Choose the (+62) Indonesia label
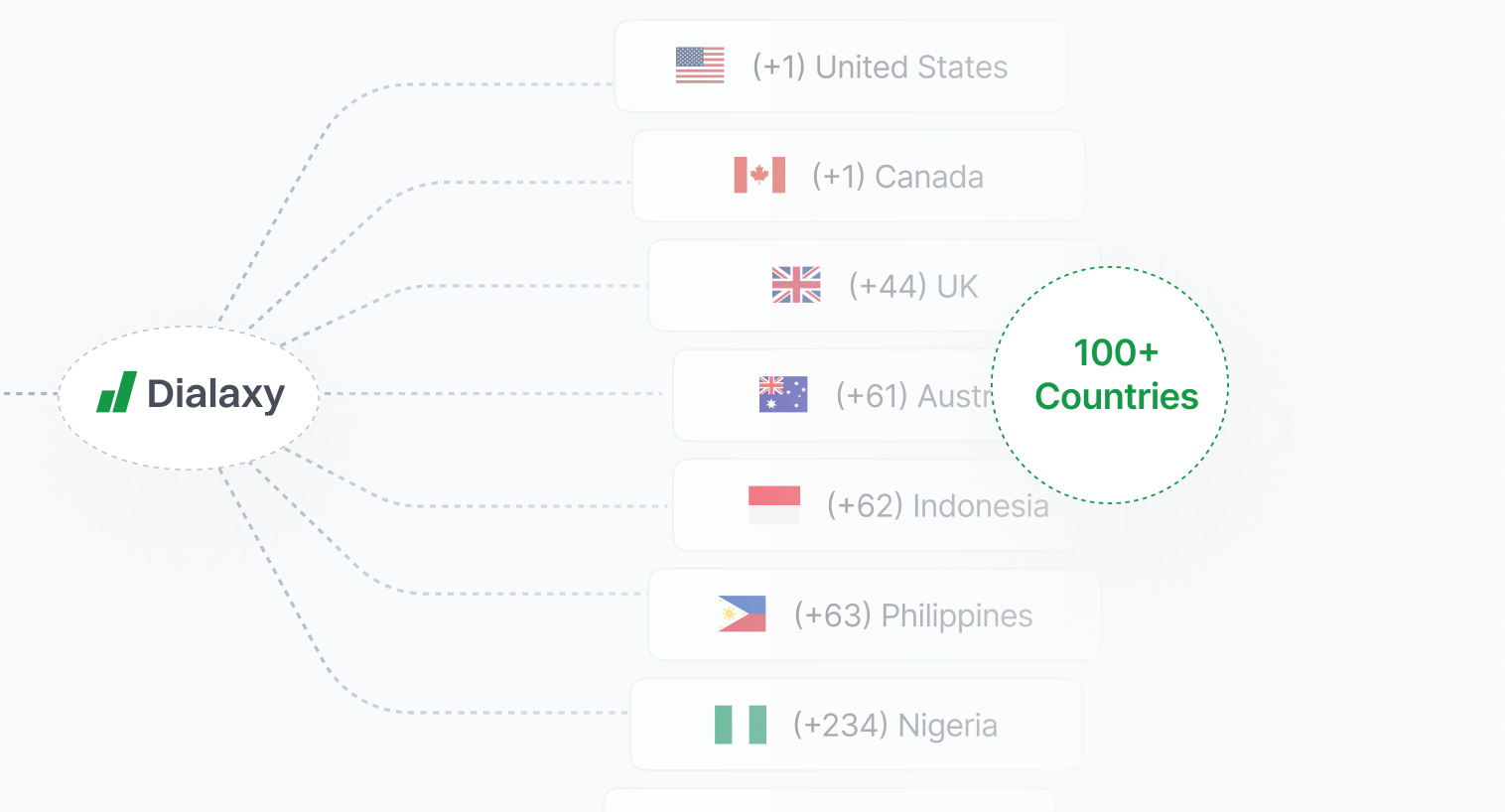This screenshot has height=812, width=1505. 937,505
